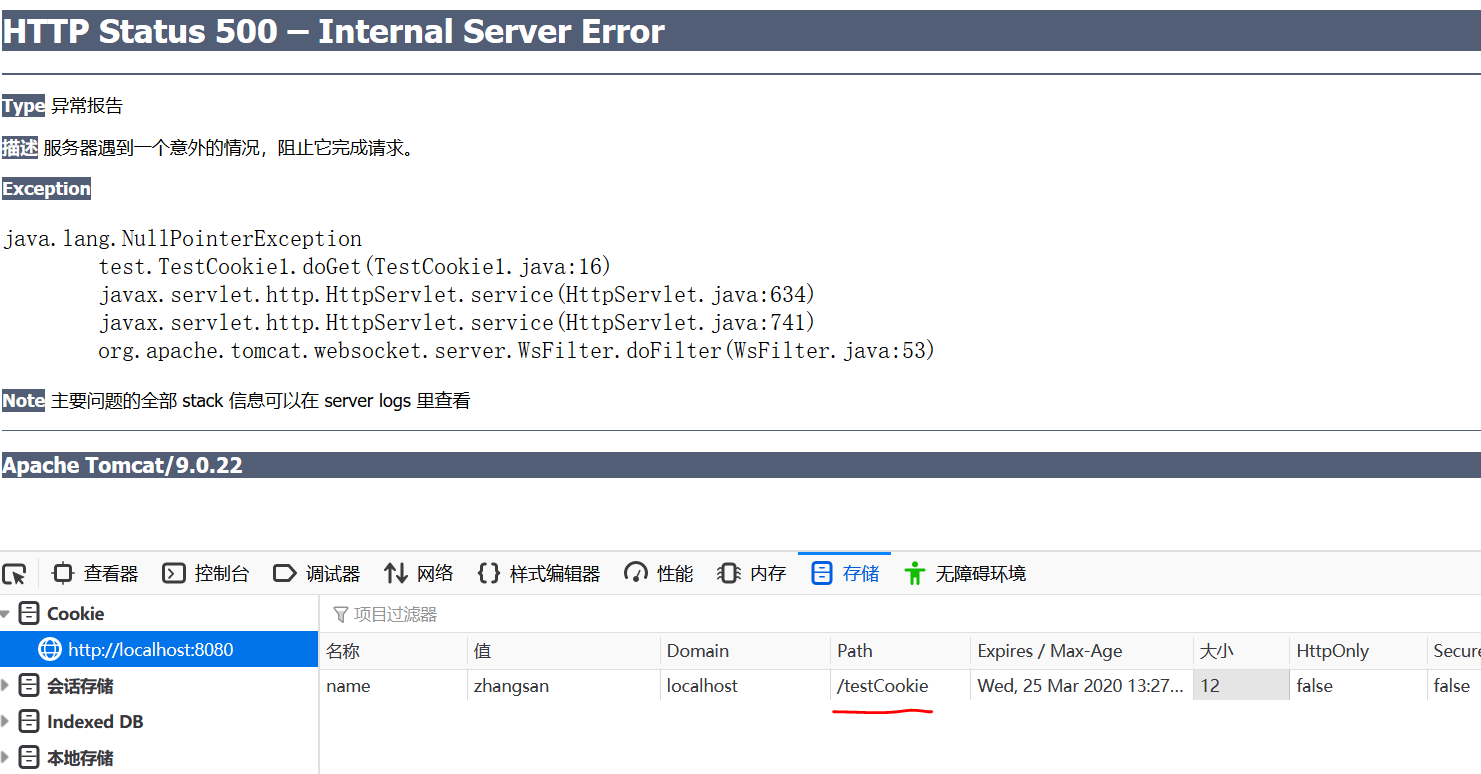
Task: Select the 本地存储 storage item
Action: (x=159, y=758)
